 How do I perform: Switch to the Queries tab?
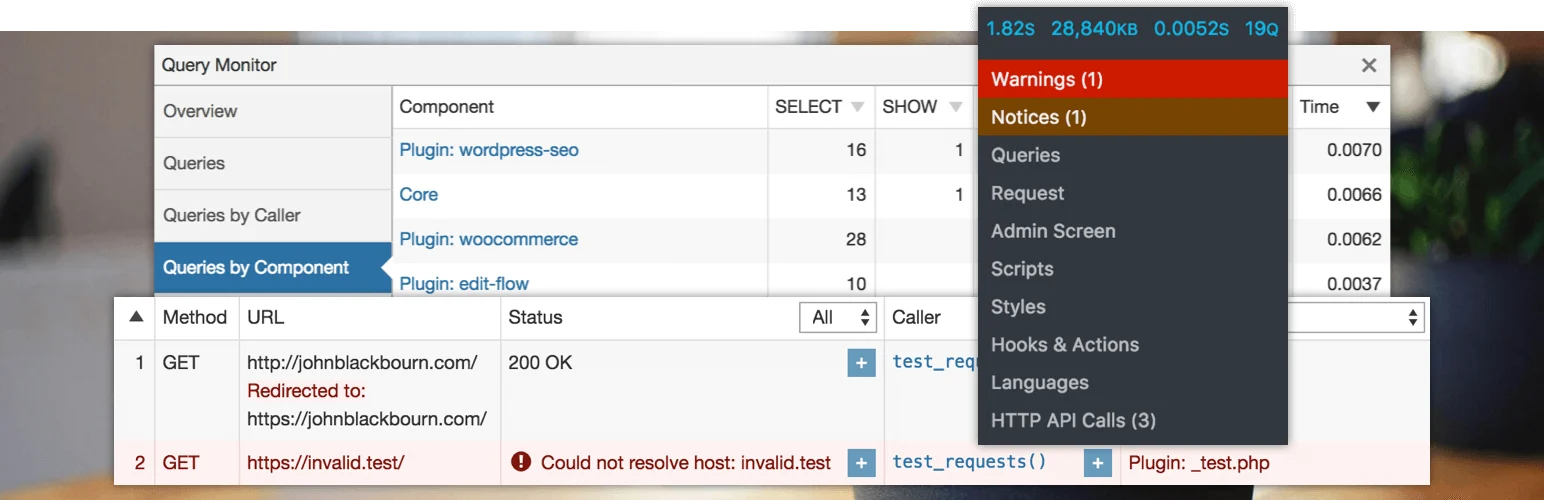click(x=272, y=163)
